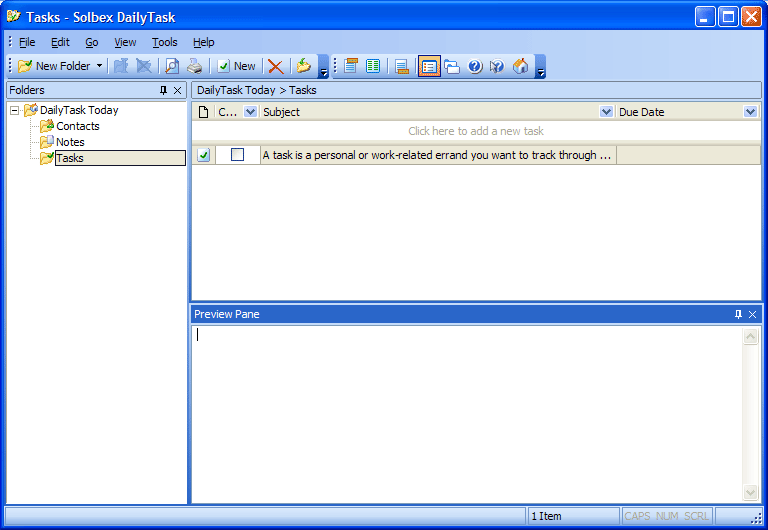The height and width of the screenshot is (530, 768).
Task: Close the Preview Pane
Action: click(752, 314)
